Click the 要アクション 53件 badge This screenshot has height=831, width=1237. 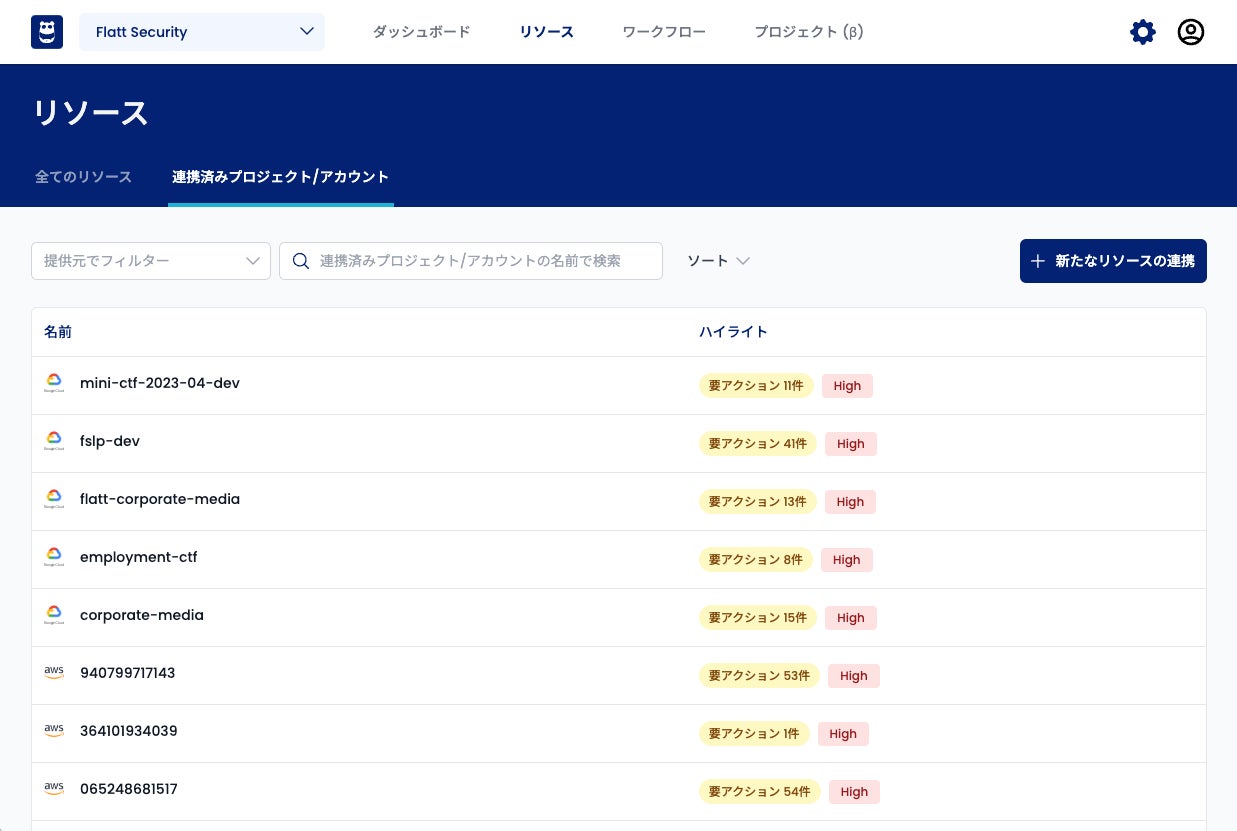(759, 676)
